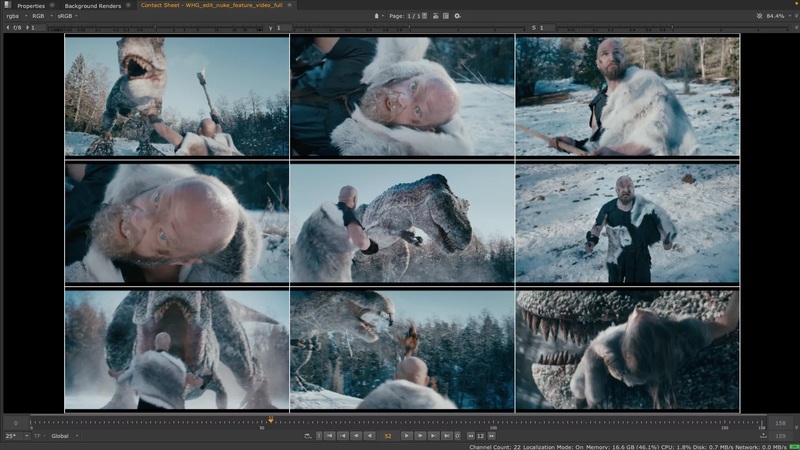Select the T-Rex roaring thumbnail in top-left
The image size is (800, 450).
(177, 96)
